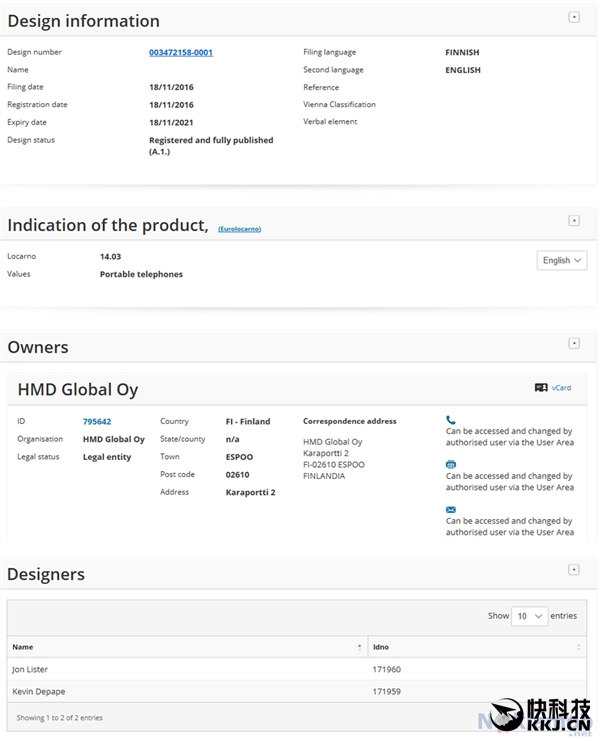Image resolution: width=600 pixels, height=741 pixels.
Task: Click the telephone contact icon
Action: (x=451, y=420)
